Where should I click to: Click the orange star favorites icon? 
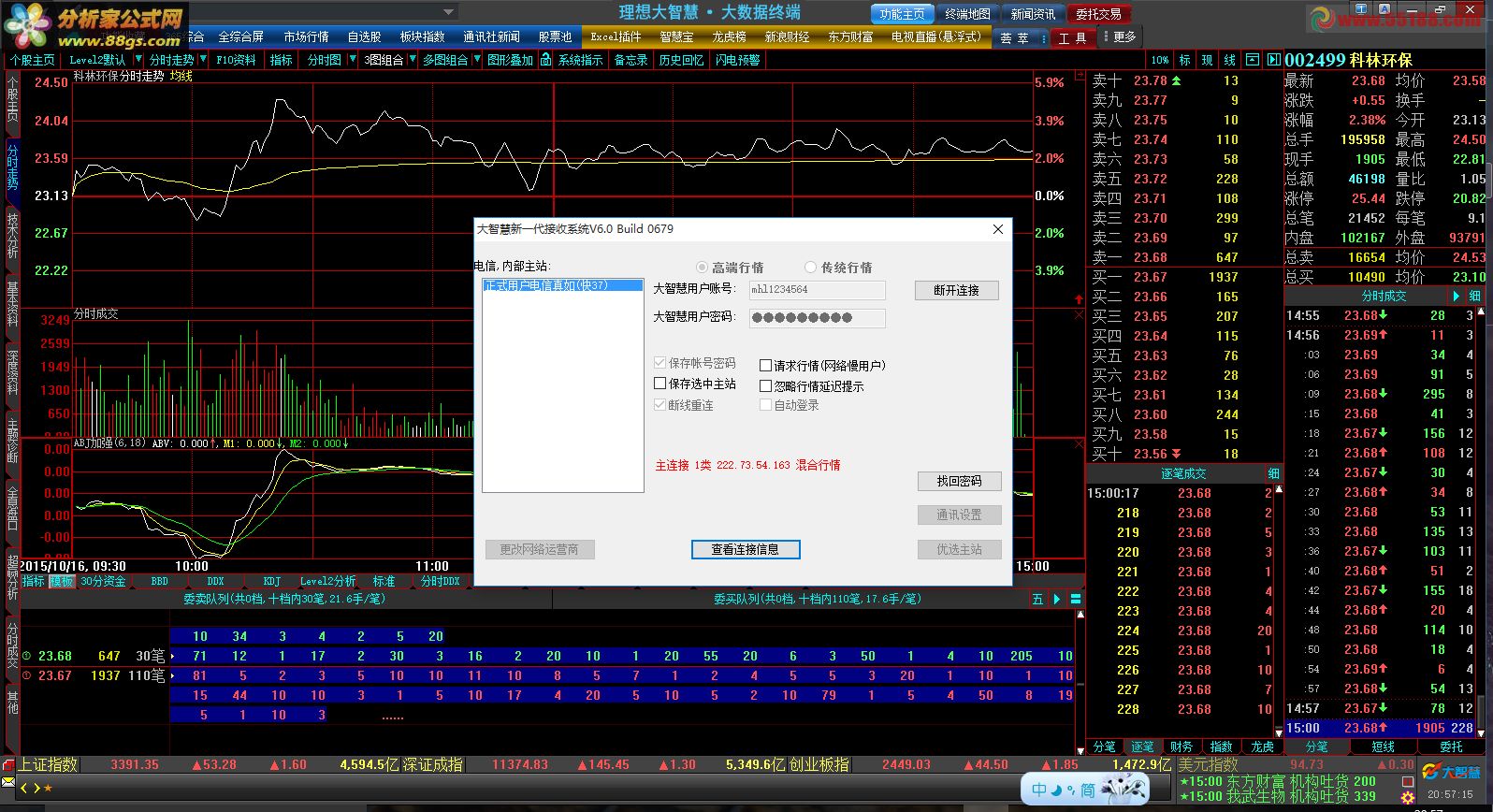[x=48, y=788]
